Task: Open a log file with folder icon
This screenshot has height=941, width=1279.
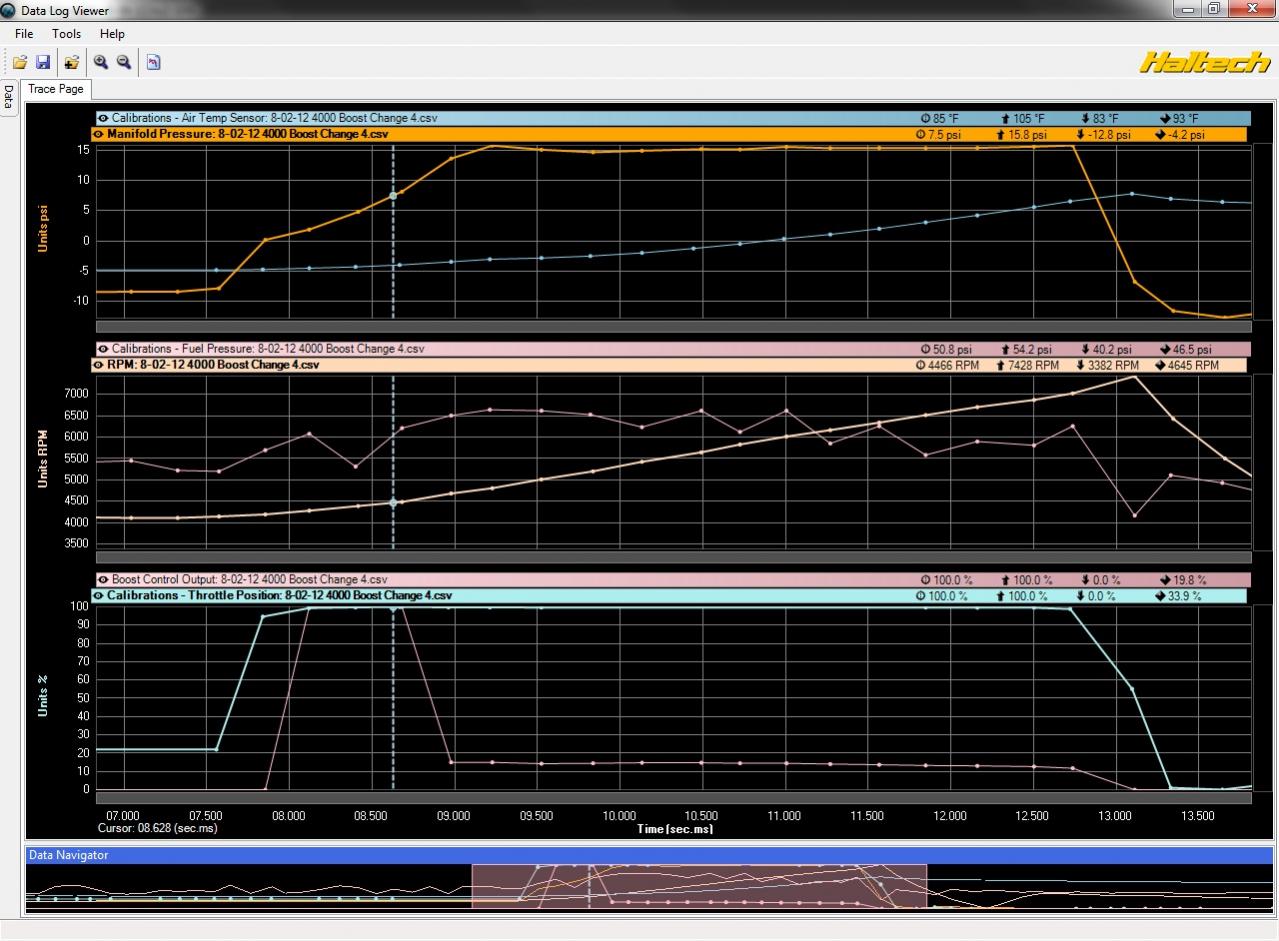Action: (x=20, y=62)
